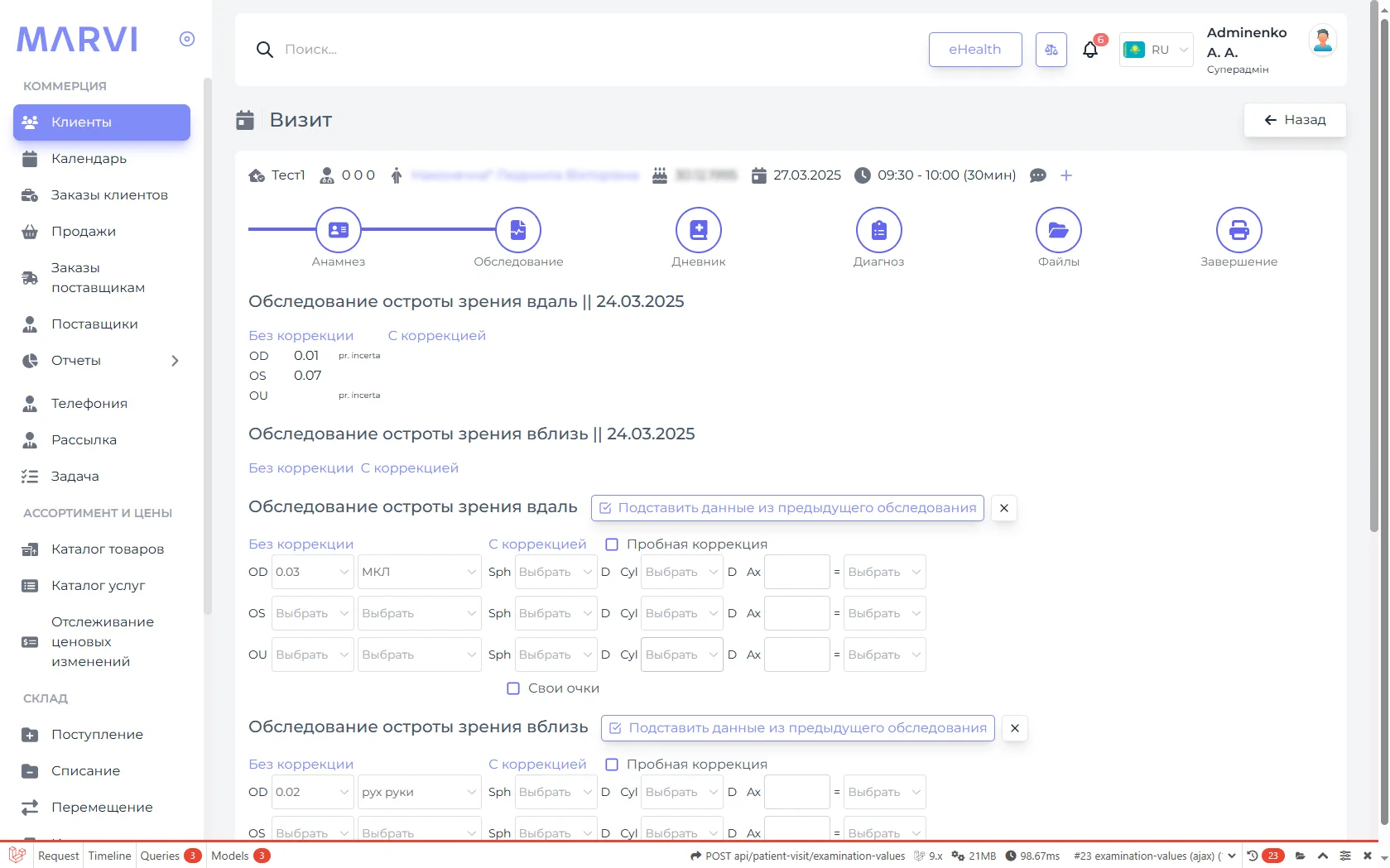This screenshot has width=1390, height=868.
Task: Open the рух руки dropdown
Action: pos(420,792)
